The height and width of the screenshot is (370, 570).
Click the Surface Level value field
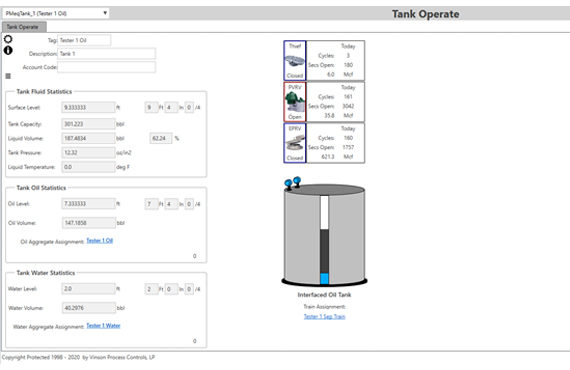(x=88, y=107)
